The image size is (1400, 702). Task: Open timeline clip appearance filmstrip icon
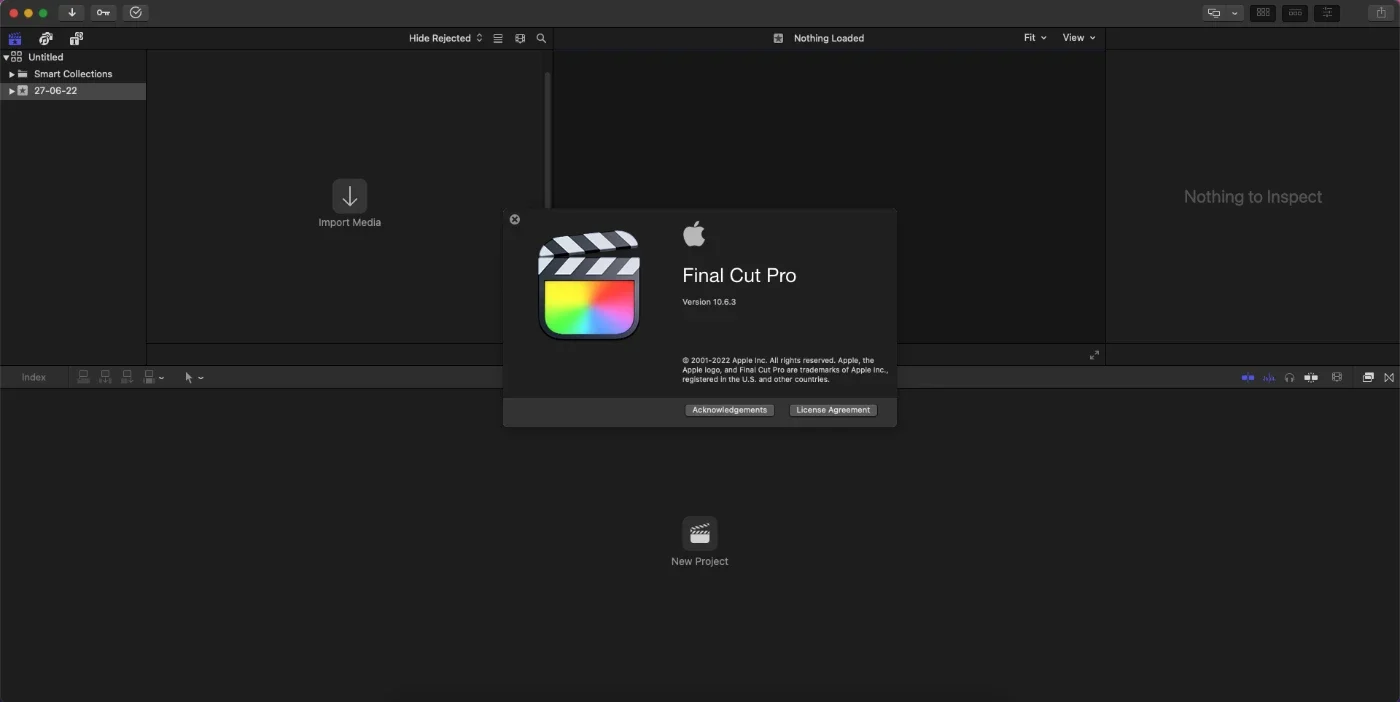point(1337,377)
